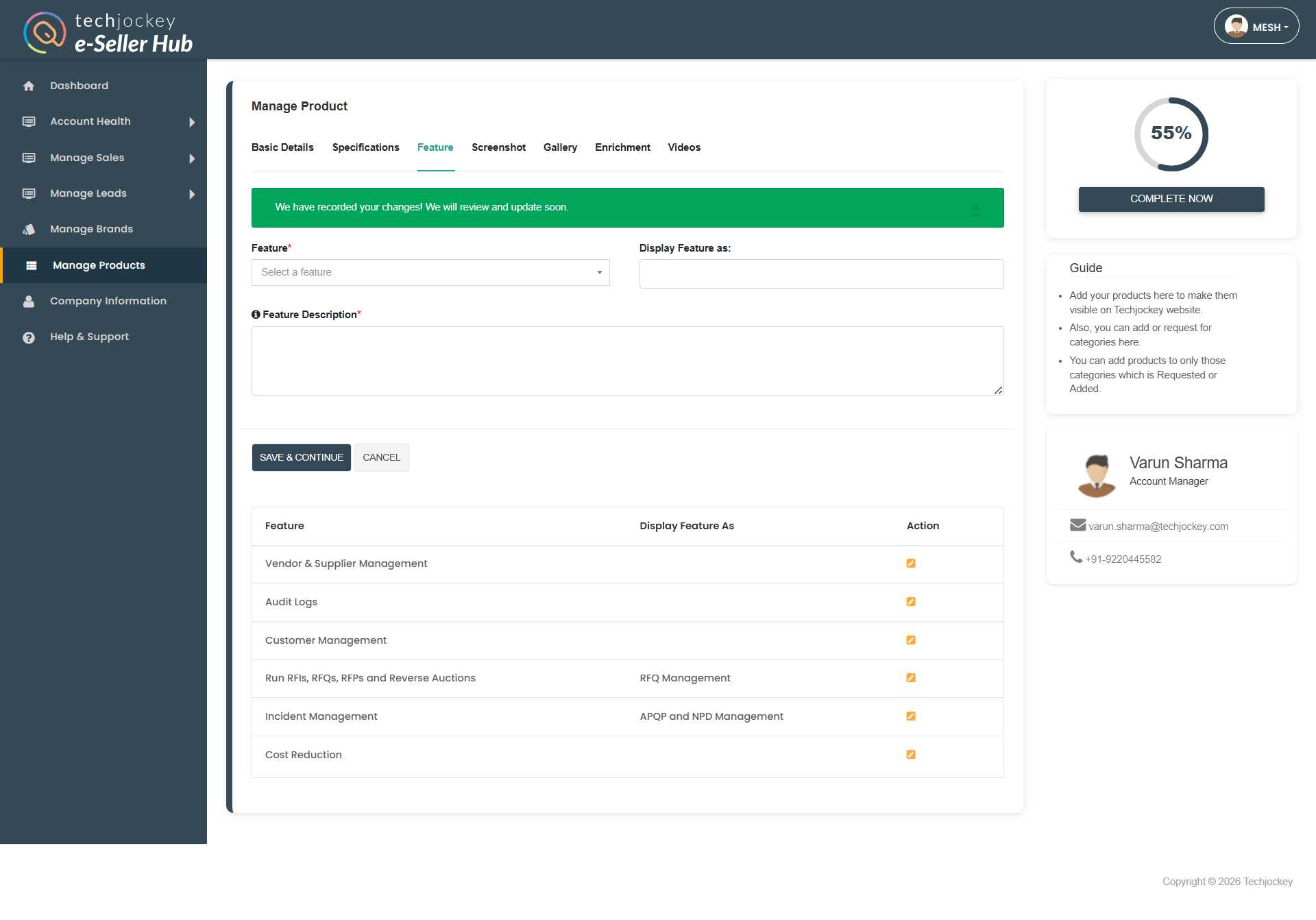
Task: Click the Display Feature As column header
Action: (x=687, y=526)
